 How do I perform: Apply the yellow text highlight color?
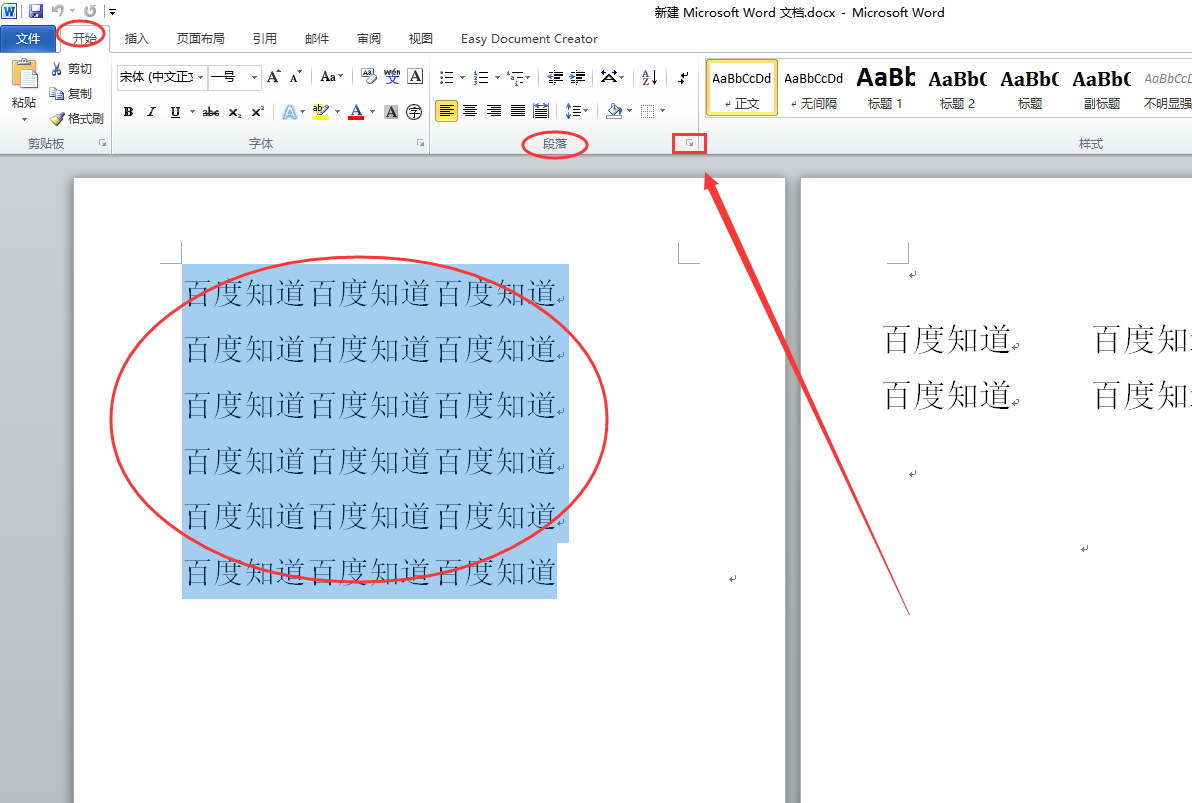pos(321,112)
